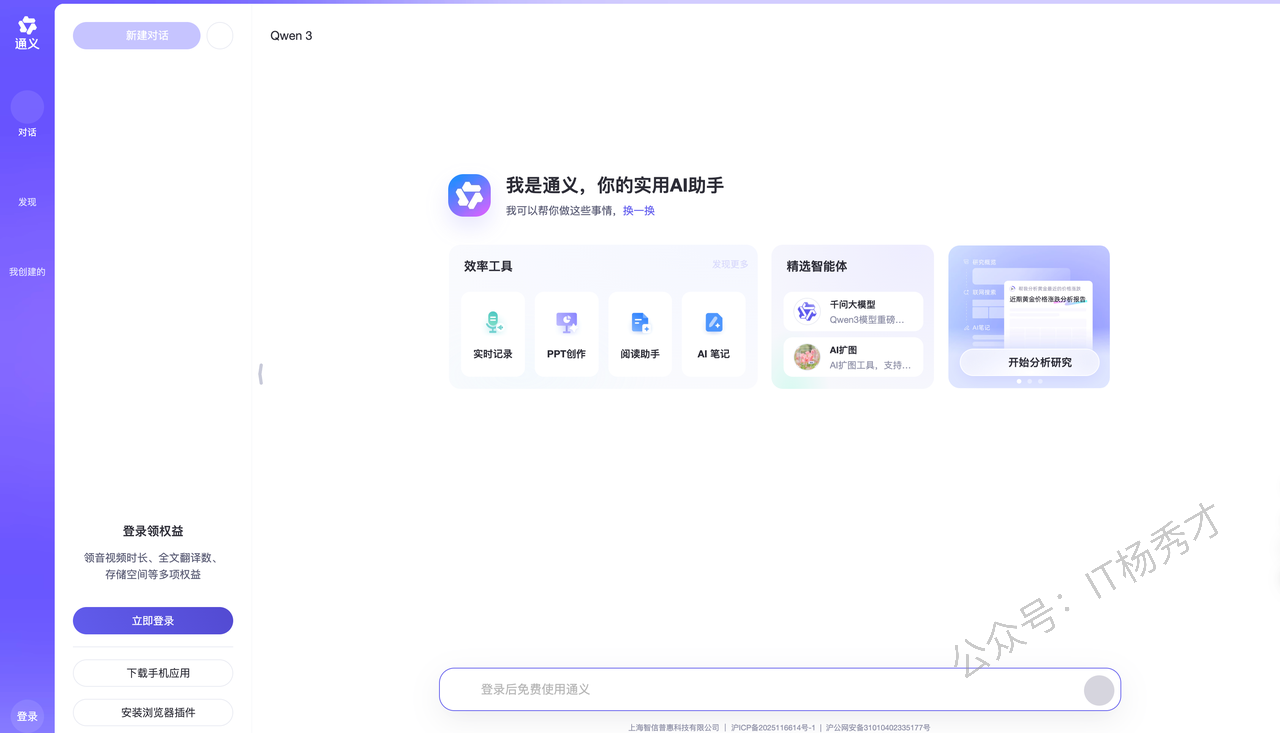Click 安装浏览器插件 button
This screenshot has height=733, width=1280.
(x=153, y=713)
